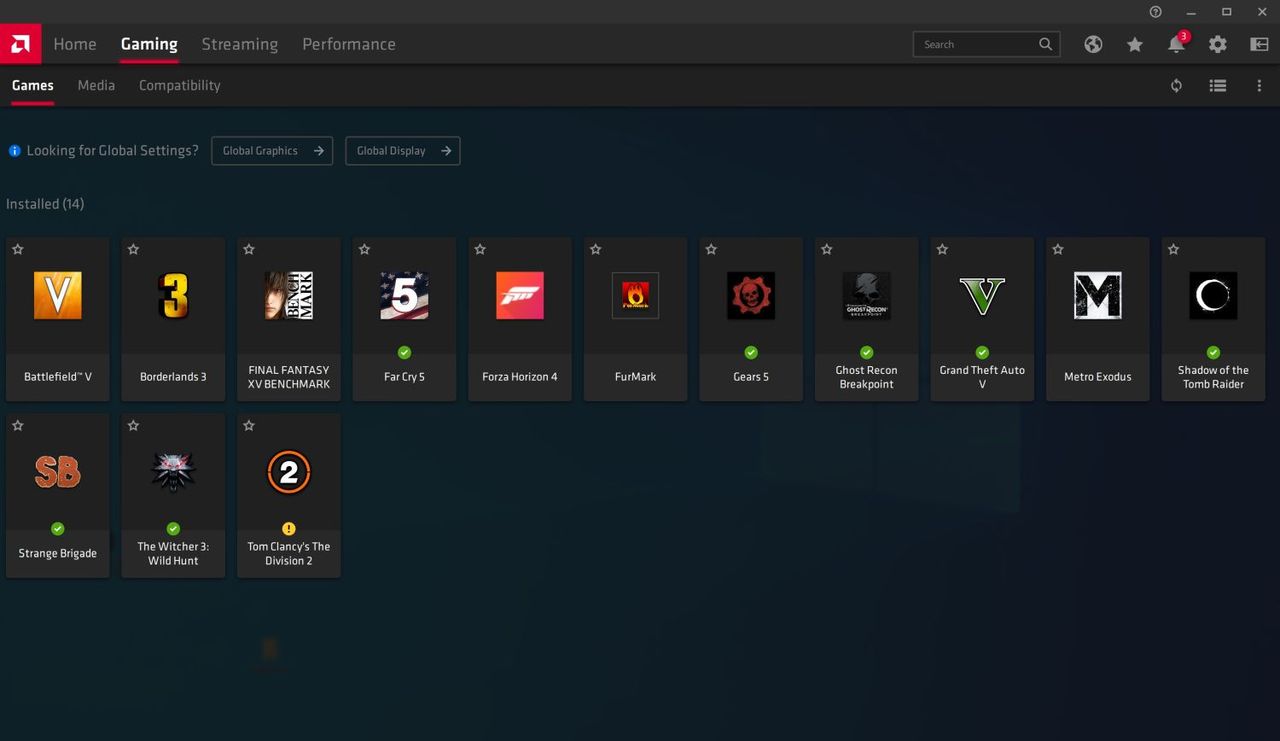This screenshot has width=1280, height=741.
Task: Open the Borderlands 3 game icon
Action: (173, 296)
